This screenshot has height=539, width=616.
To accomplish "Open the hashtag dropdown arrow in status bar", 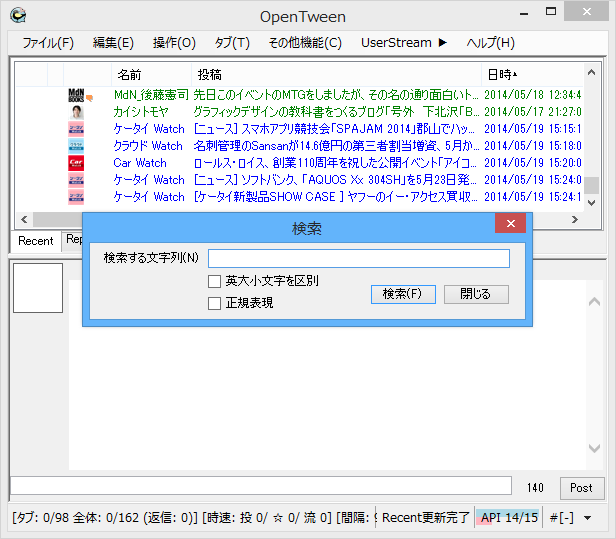I will 588,518.
